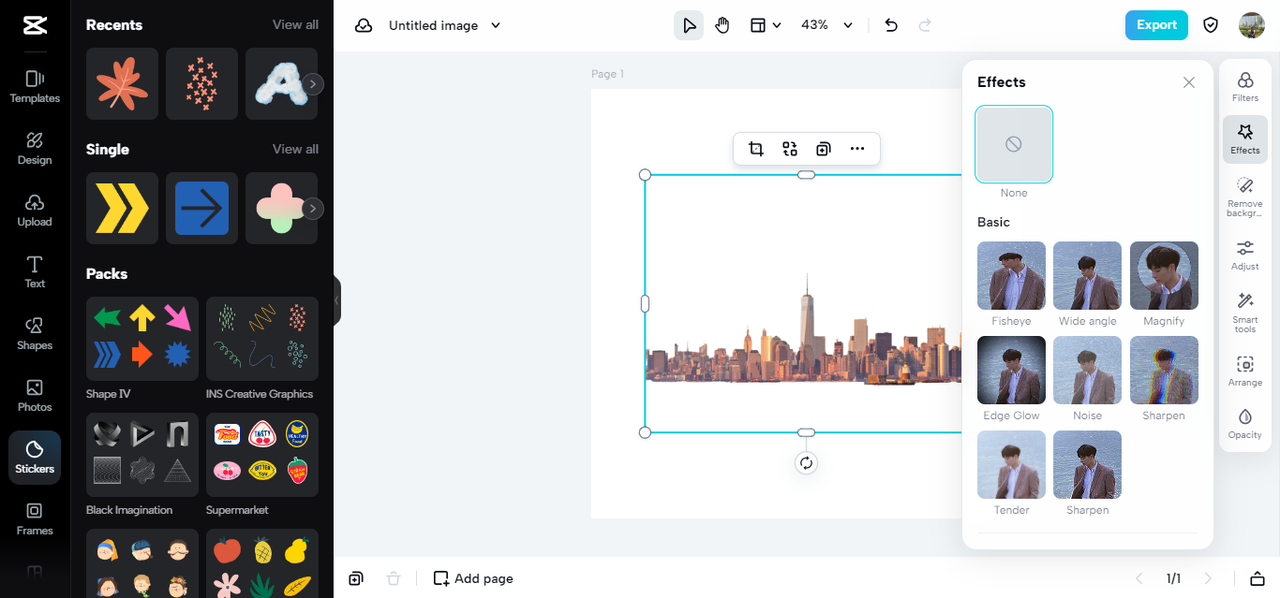Expand Single stickers with the arrow
This screenshot has height=598, width=1280.
click(x=314, y=208)
